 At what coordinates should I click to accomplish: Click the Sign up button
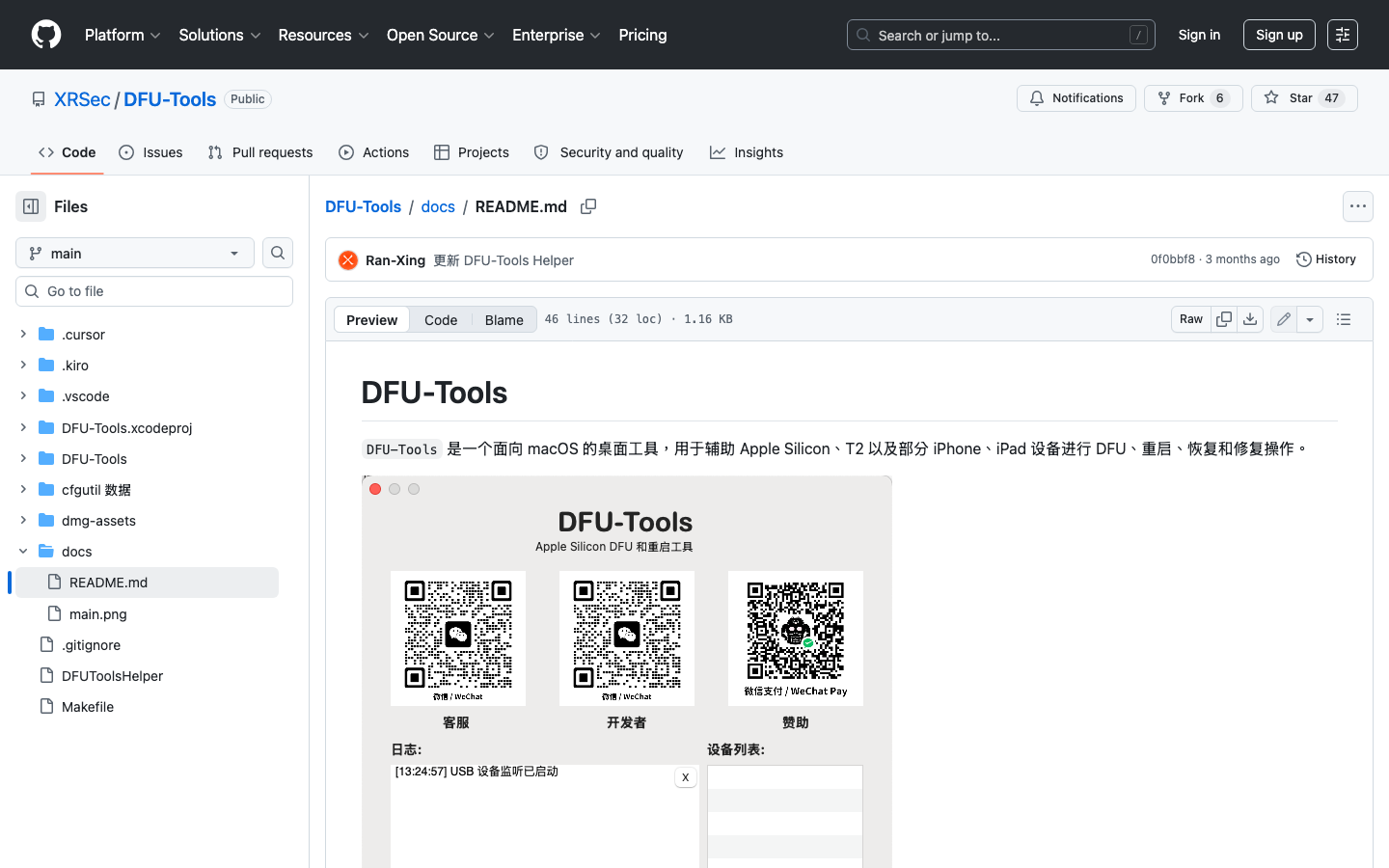(1279, 35)
